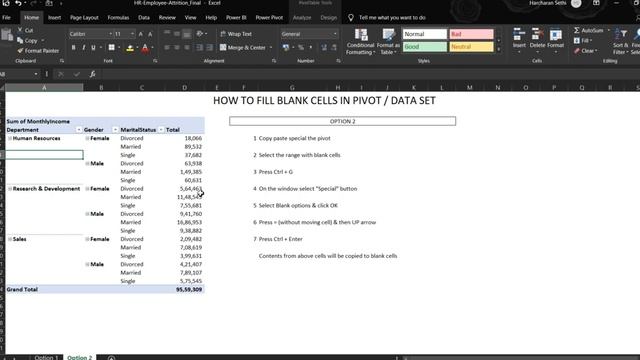
Task: Click the Insert cells icon
Action: point(519,35)
